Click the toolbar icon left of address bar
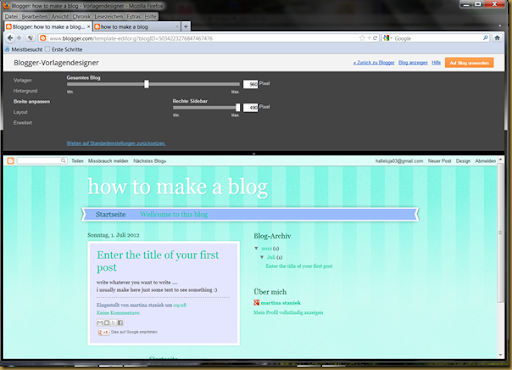 [x=30, y=38]
